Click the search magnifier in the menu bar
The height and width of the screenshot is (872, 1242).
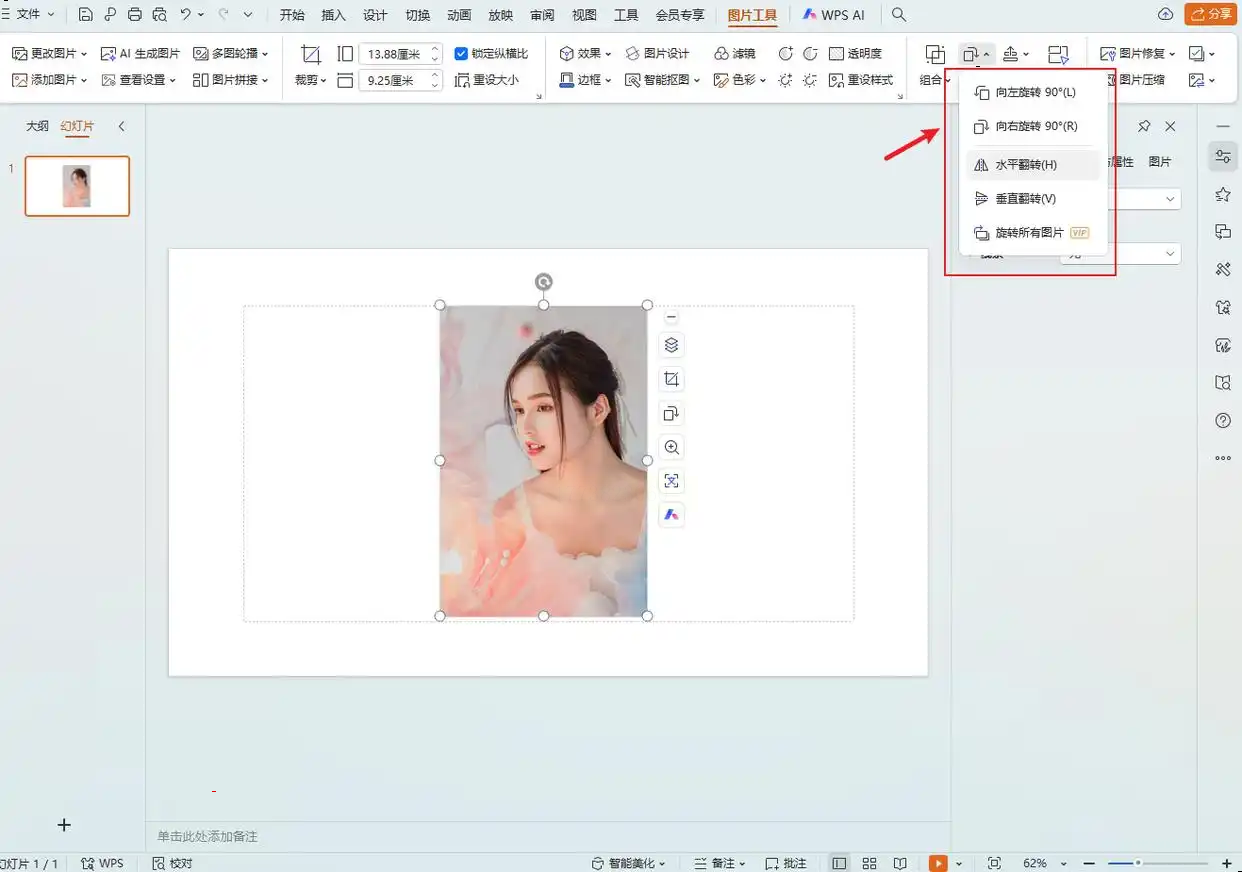899,15
